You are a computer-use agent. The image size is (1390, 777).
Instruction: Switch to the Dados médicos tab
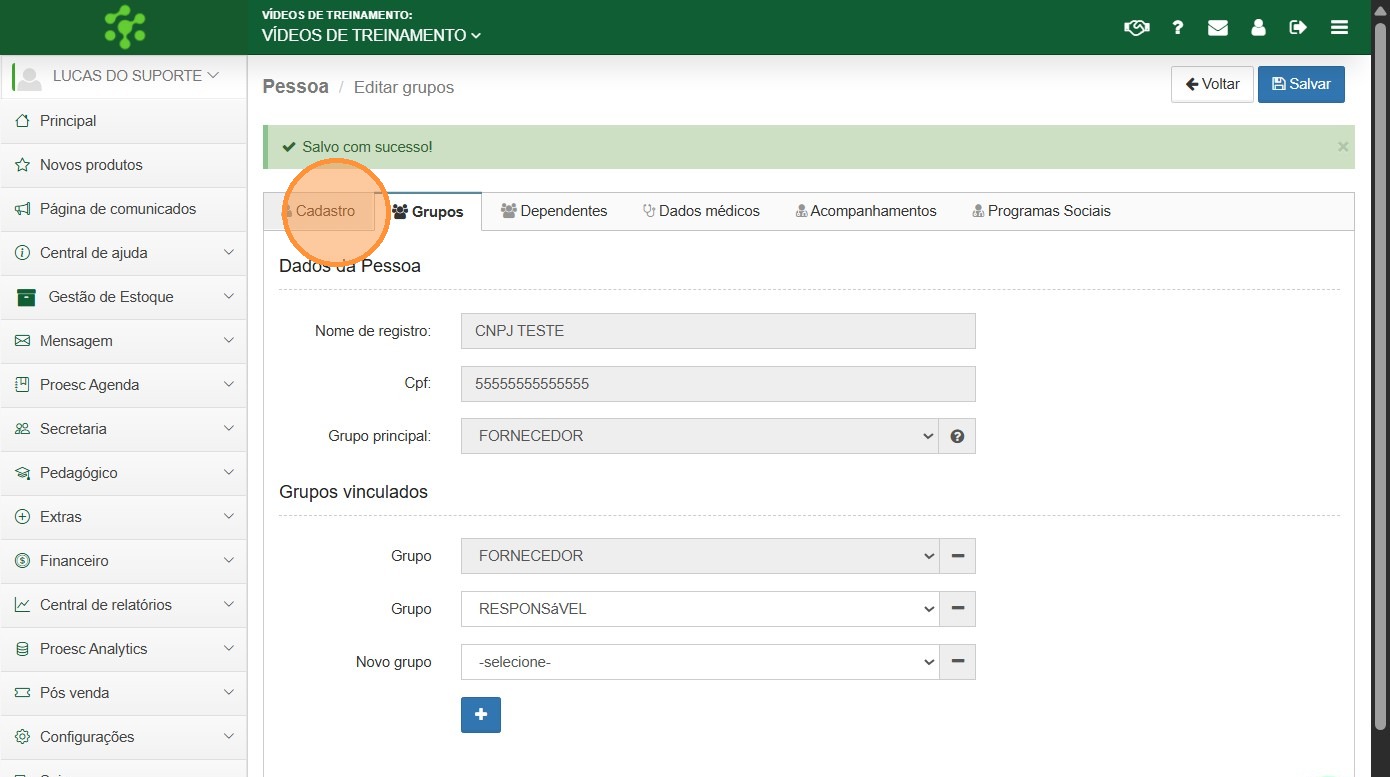click(x=700, y=211)
